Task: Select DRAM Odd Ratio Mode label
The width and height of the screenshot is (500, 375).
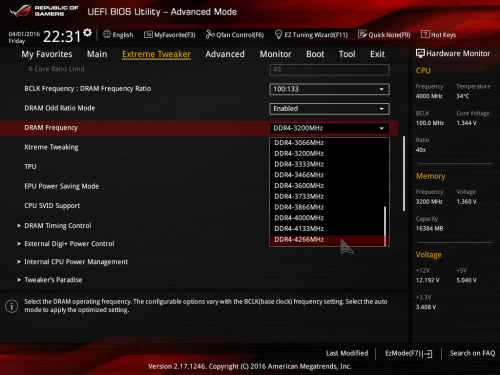Action: tap(60, 108)
